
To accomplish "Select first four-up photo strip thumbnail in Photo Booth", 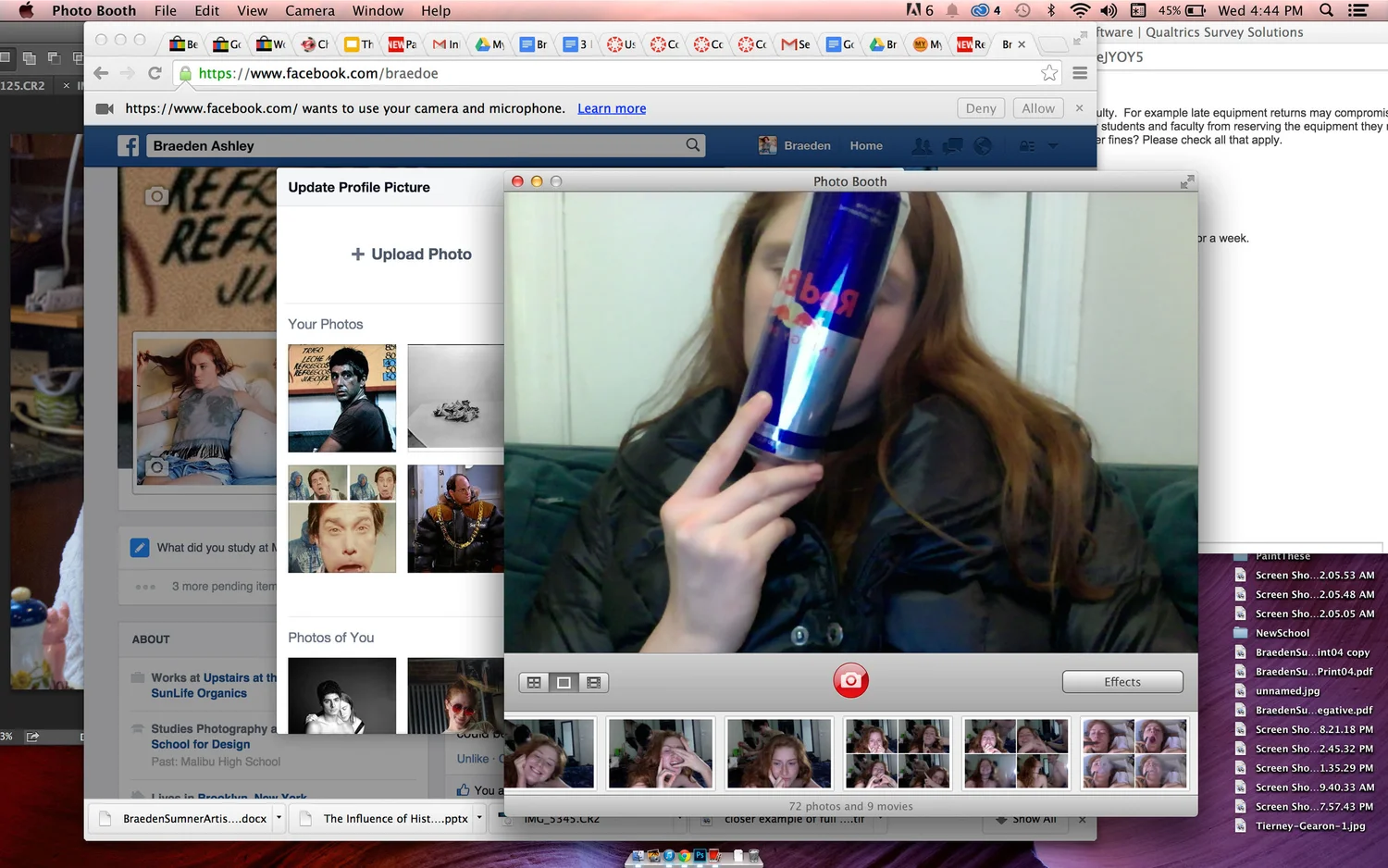I will point(898,753).
